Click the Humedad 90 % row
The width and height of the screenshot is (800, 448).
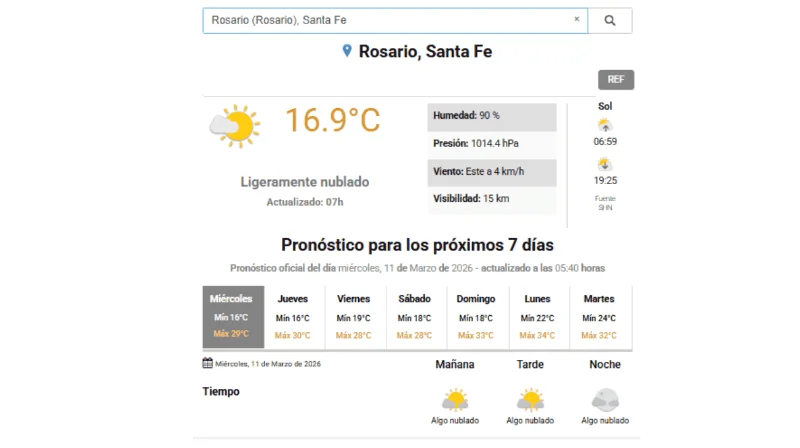coord(492,117)
